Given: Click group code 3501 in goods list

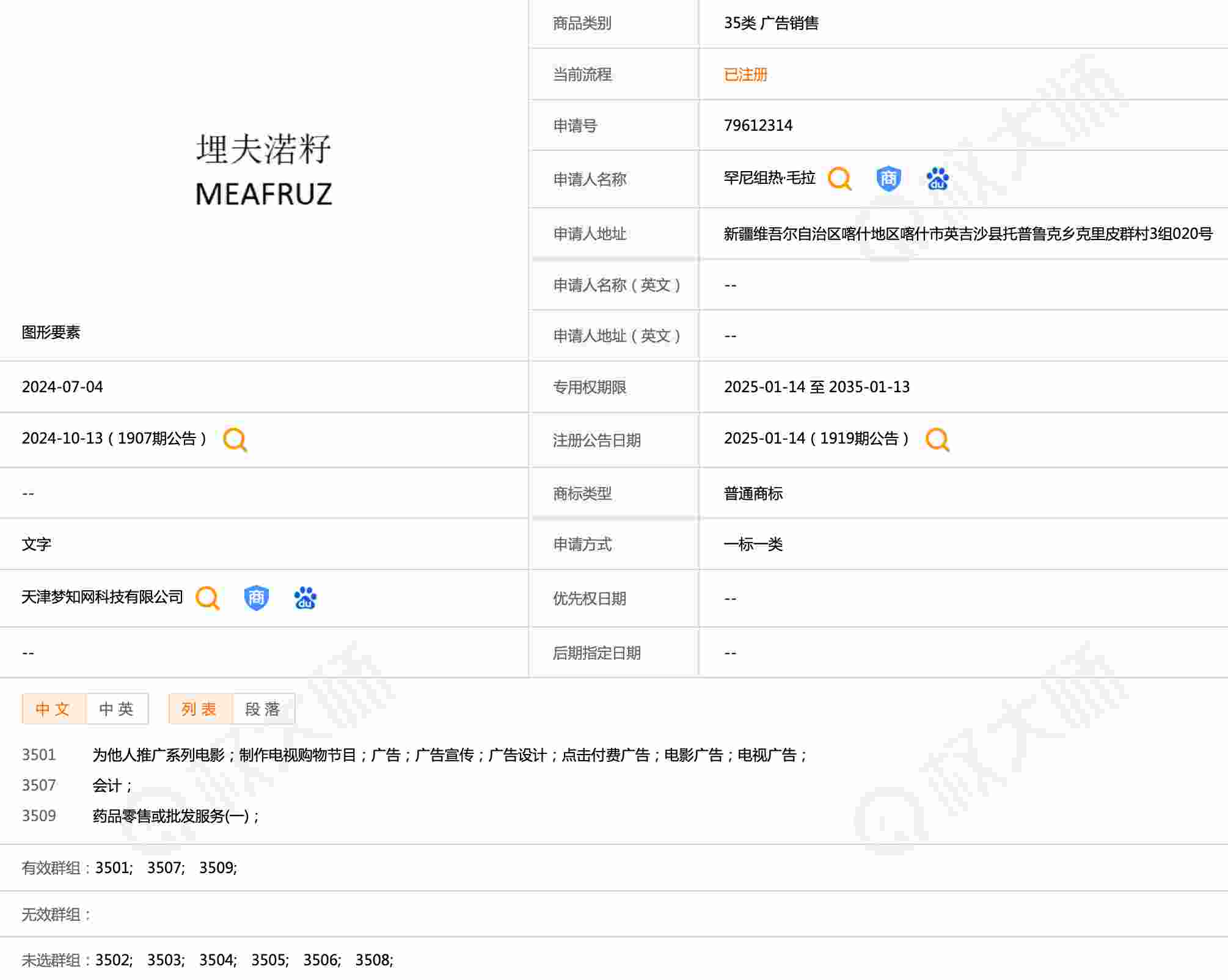Looking at the screenshot, I should tap(38, 755).
